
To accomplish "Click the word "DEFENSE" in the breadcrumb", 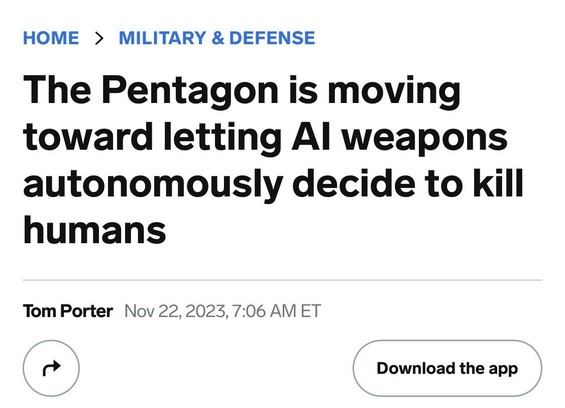I will tap(272, 38).
